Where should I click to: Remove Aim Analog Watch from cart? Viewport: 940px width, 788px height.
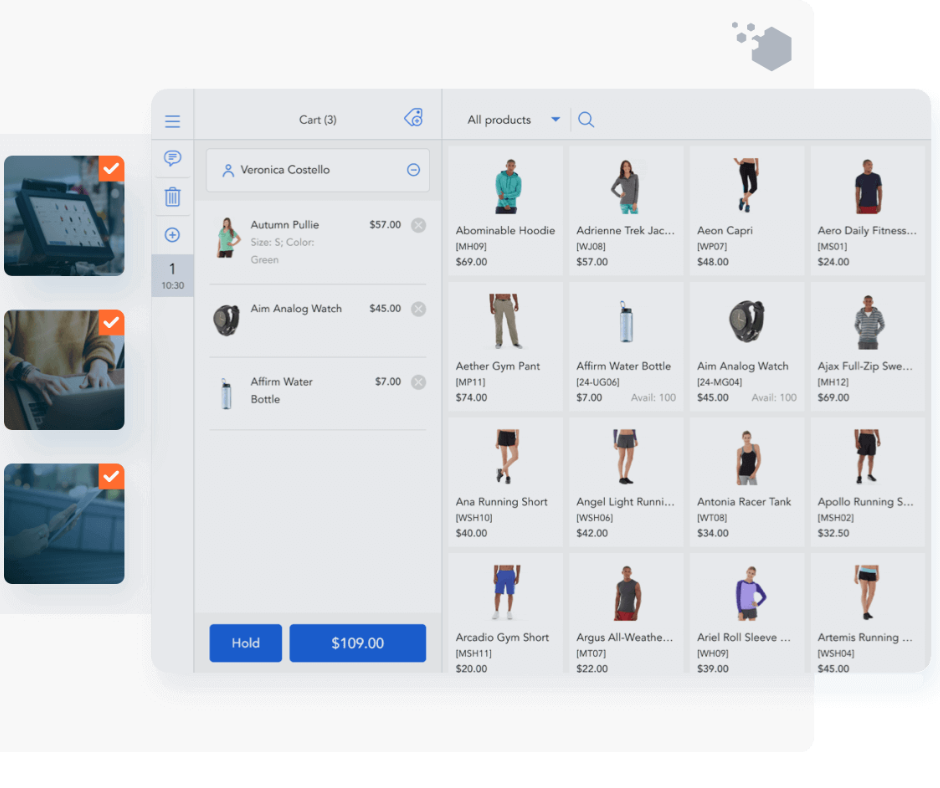click(x=418, y=309)
